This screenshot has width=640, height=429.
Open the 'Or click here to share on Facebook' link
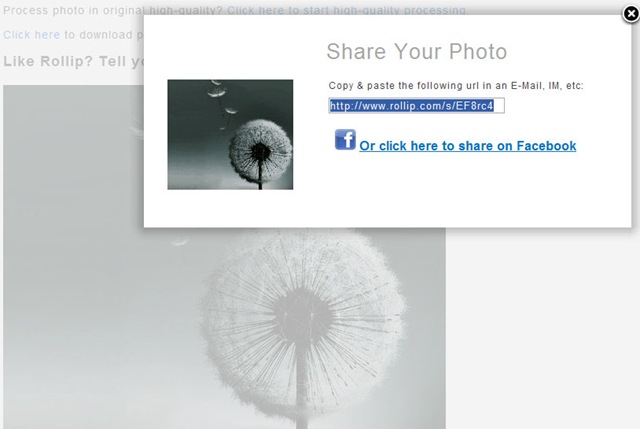pyautogui.click(x=467, y=146)
